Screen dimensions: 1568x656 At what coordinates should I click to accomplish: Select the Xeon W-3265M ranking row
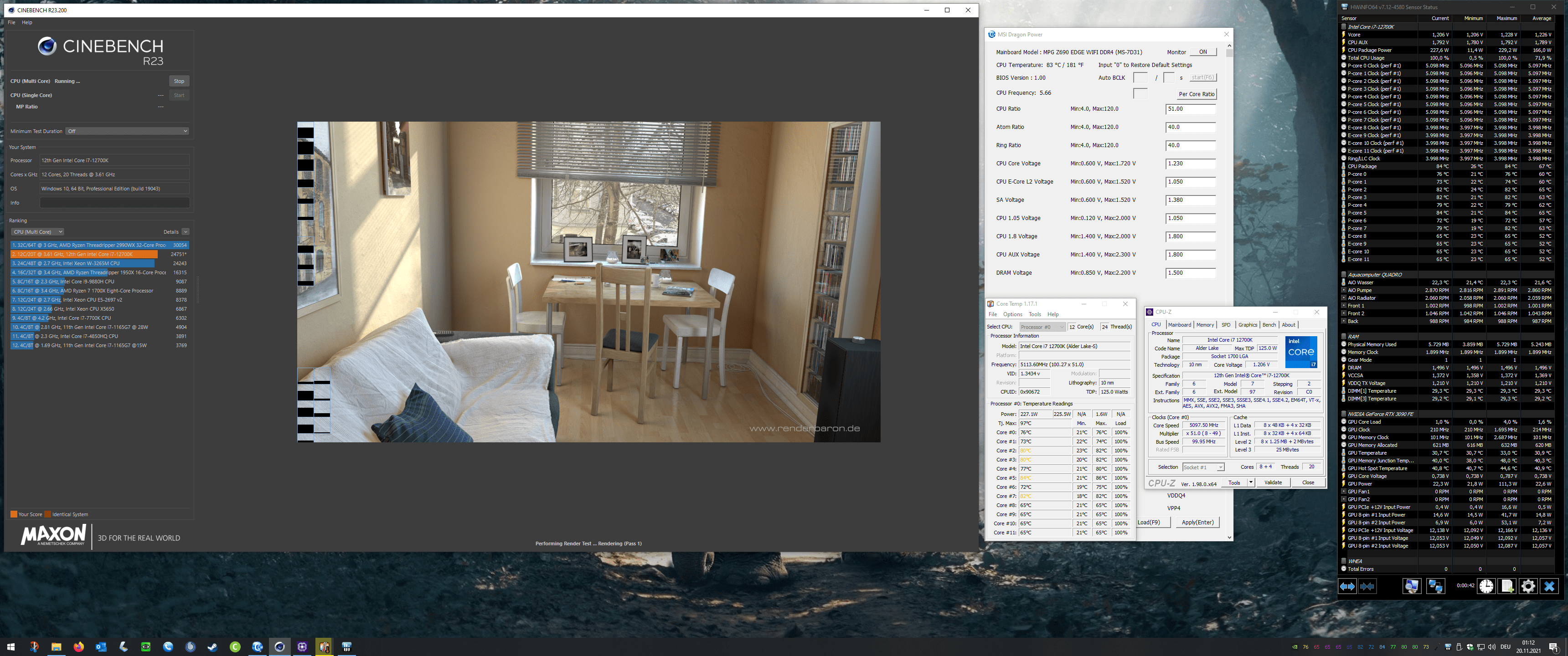[x=100, y=263]
